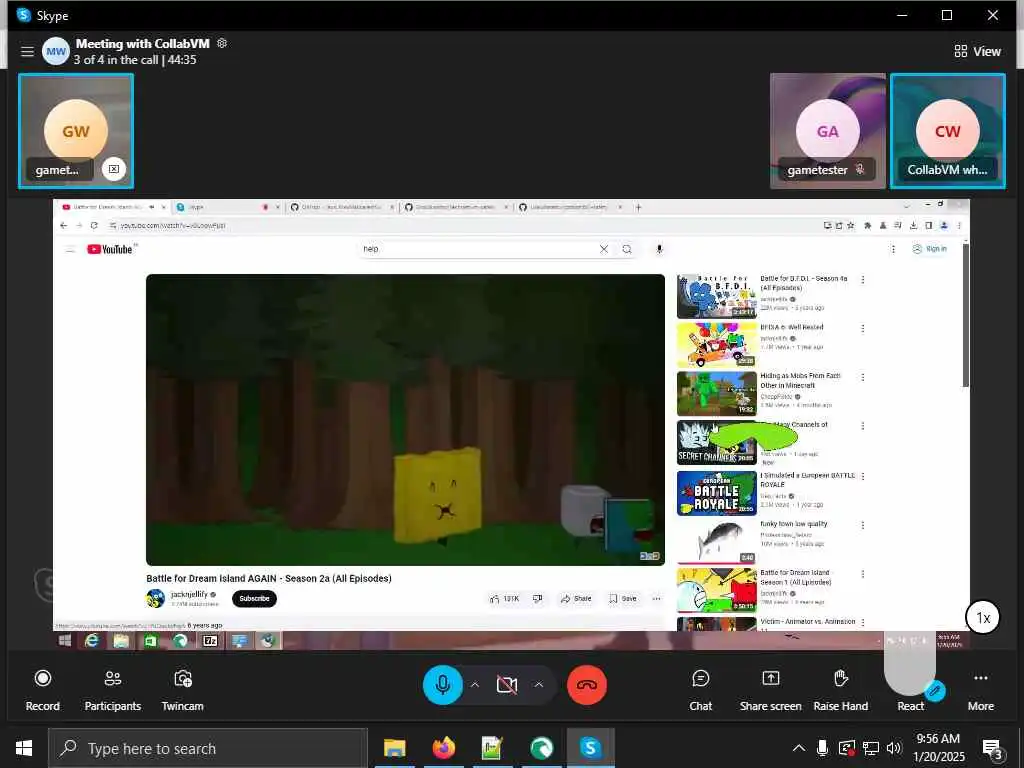This screenshot has width=1024, height=768.
Task: Open the Skype hamburger menu
Action: [x=27, y=51]
